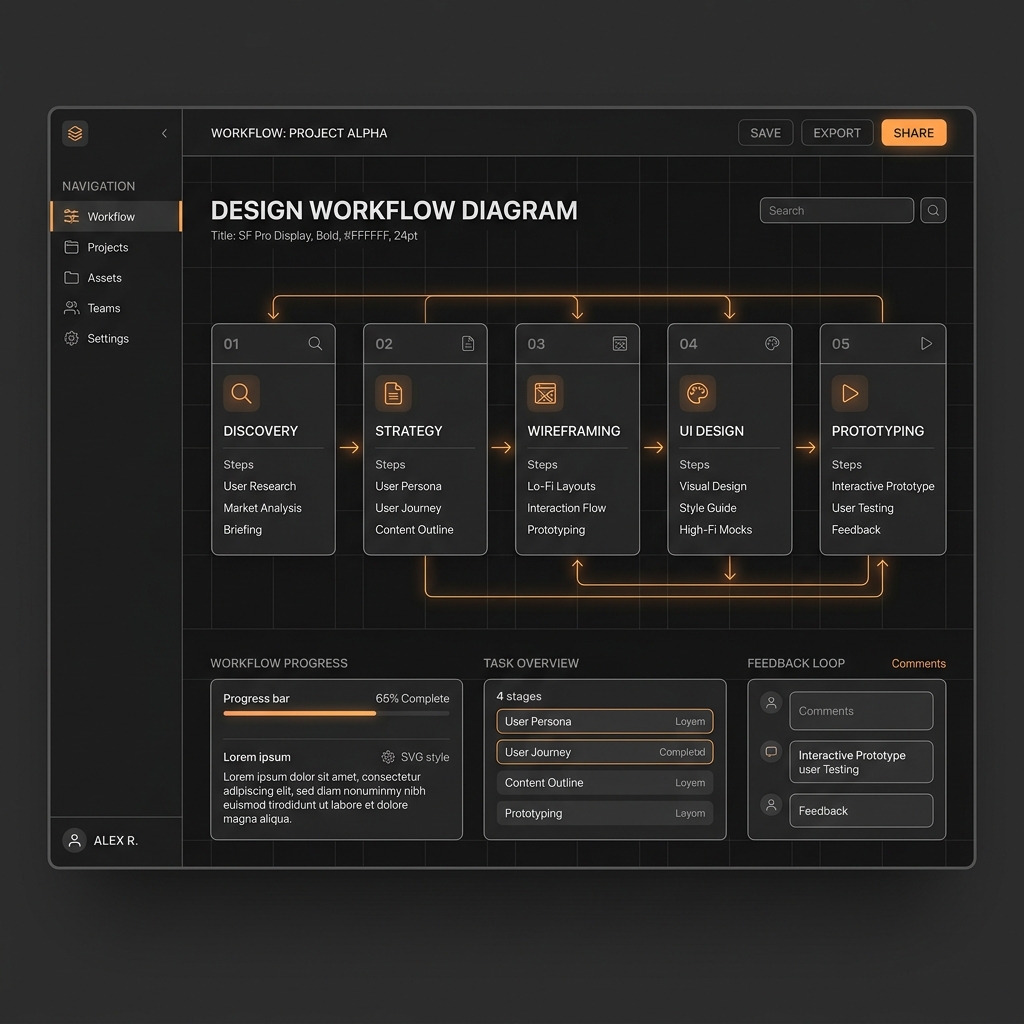Screen dimensions: 1024x1024
Task: Select the STRATEGY card title
Action: pos(409,431)
